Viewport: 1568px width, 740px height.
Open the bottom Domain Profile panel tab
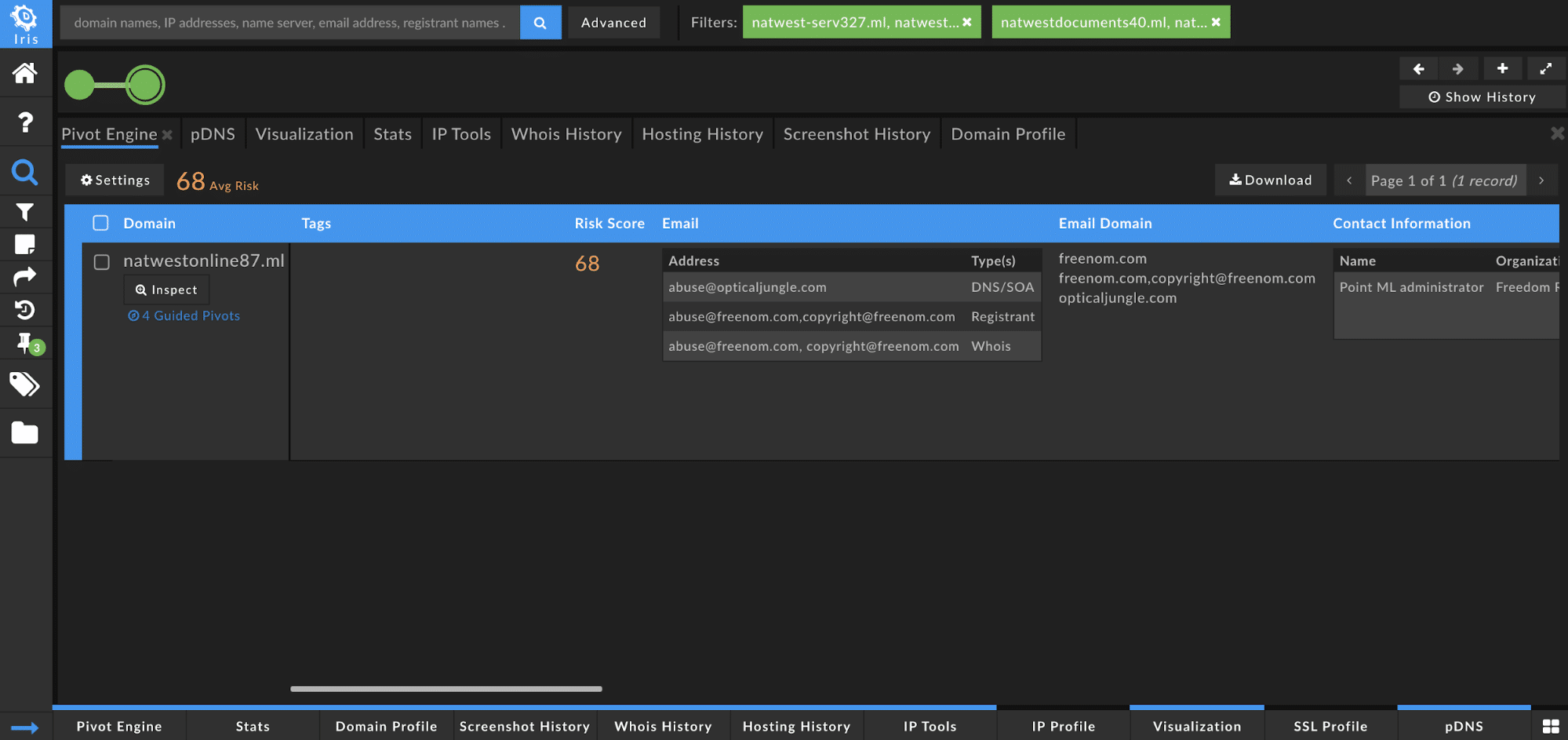coord(387,726)
